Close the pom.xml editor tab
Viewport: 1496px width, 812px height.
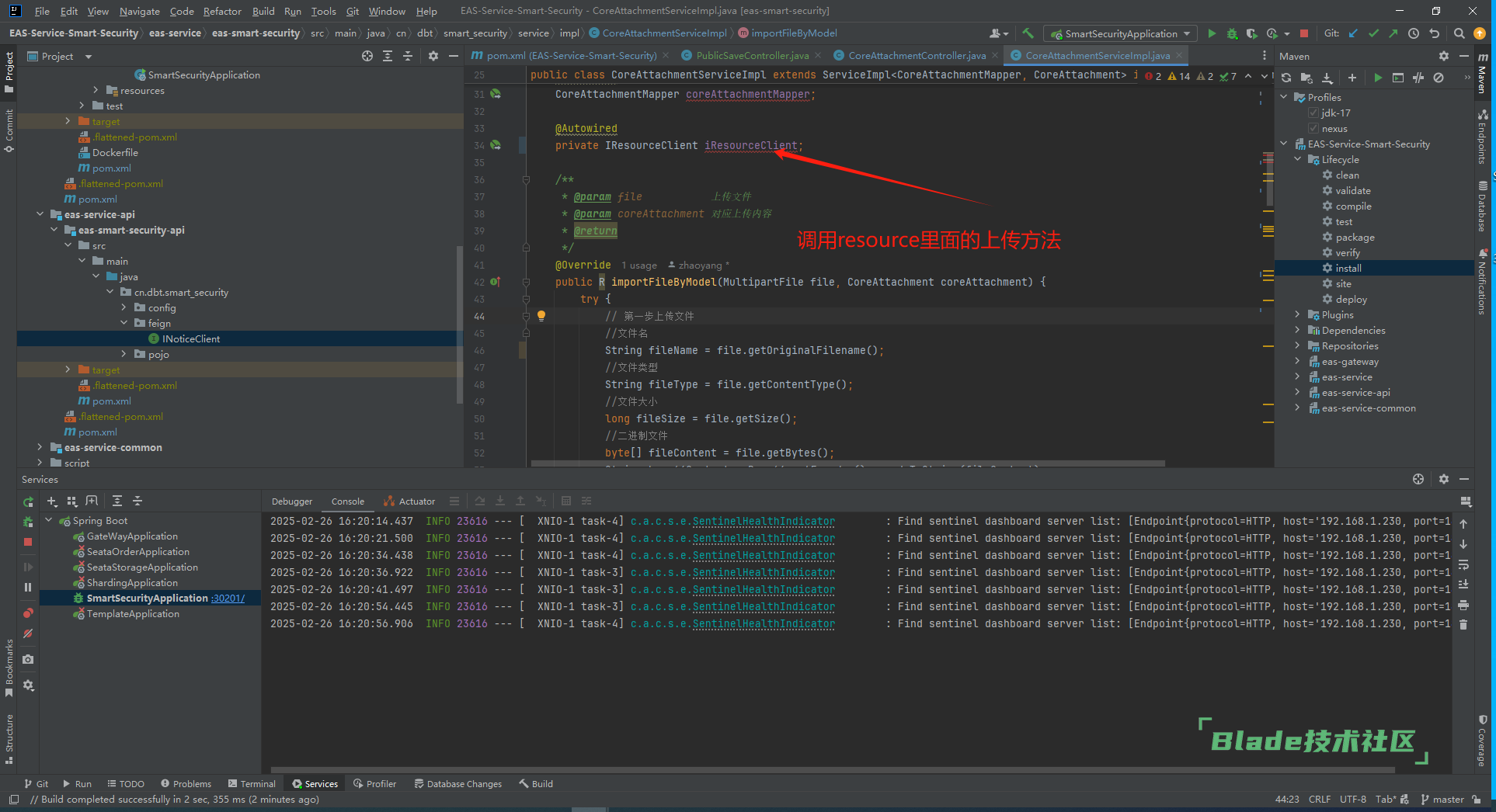click(666, 56)
